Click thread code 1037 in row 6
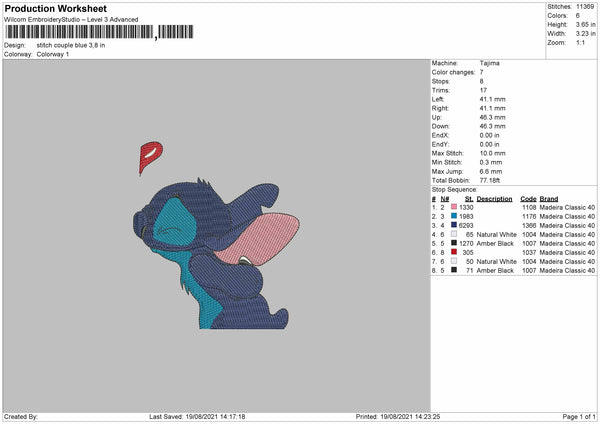Screen dimensions: 600x424 tap(529, 252)
